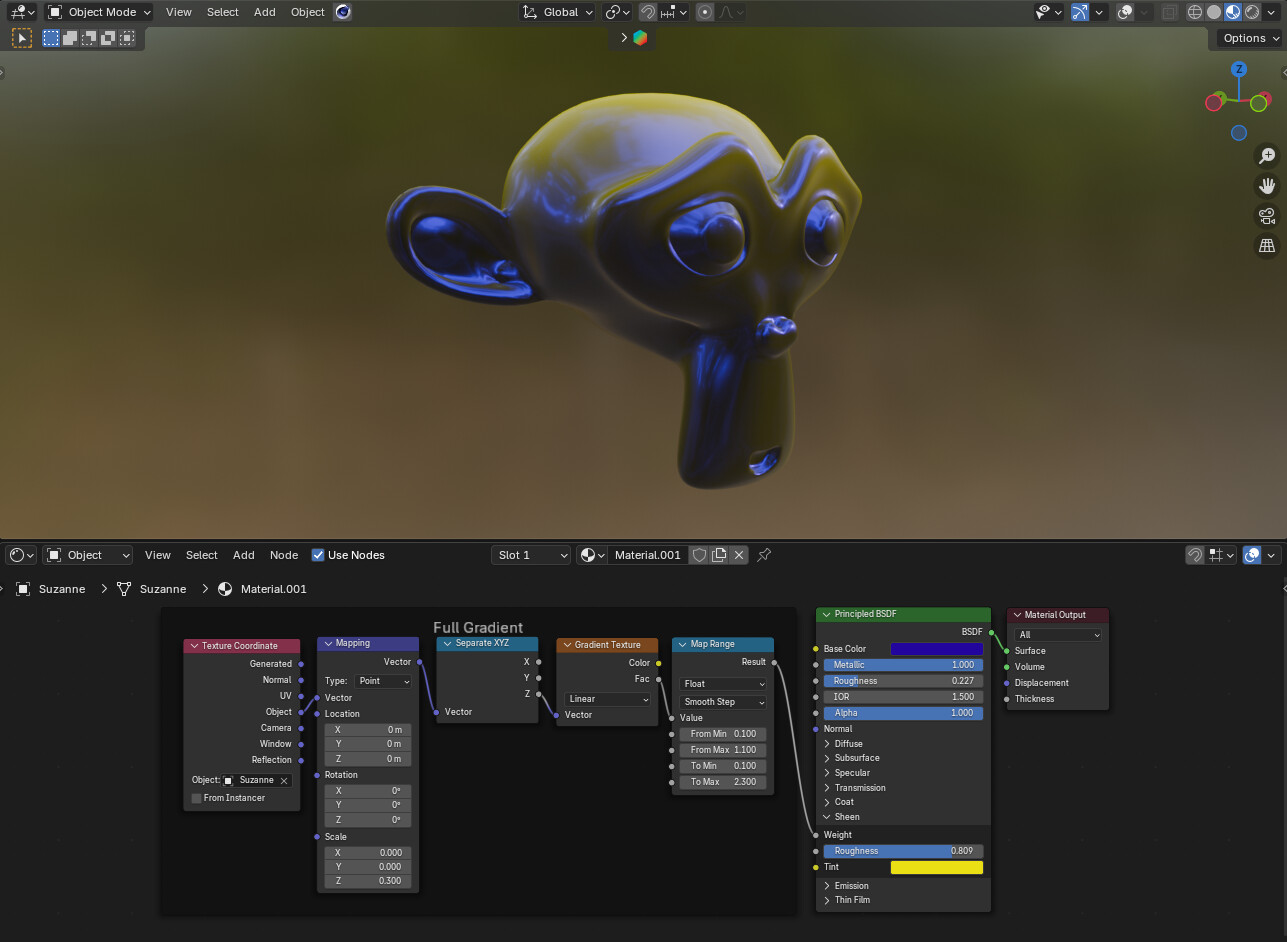Image resolution: width=1287 pixels, height=942 pixels.
Task: Open the Slot 1 dropdown
Action: click(x=531, y=555)
